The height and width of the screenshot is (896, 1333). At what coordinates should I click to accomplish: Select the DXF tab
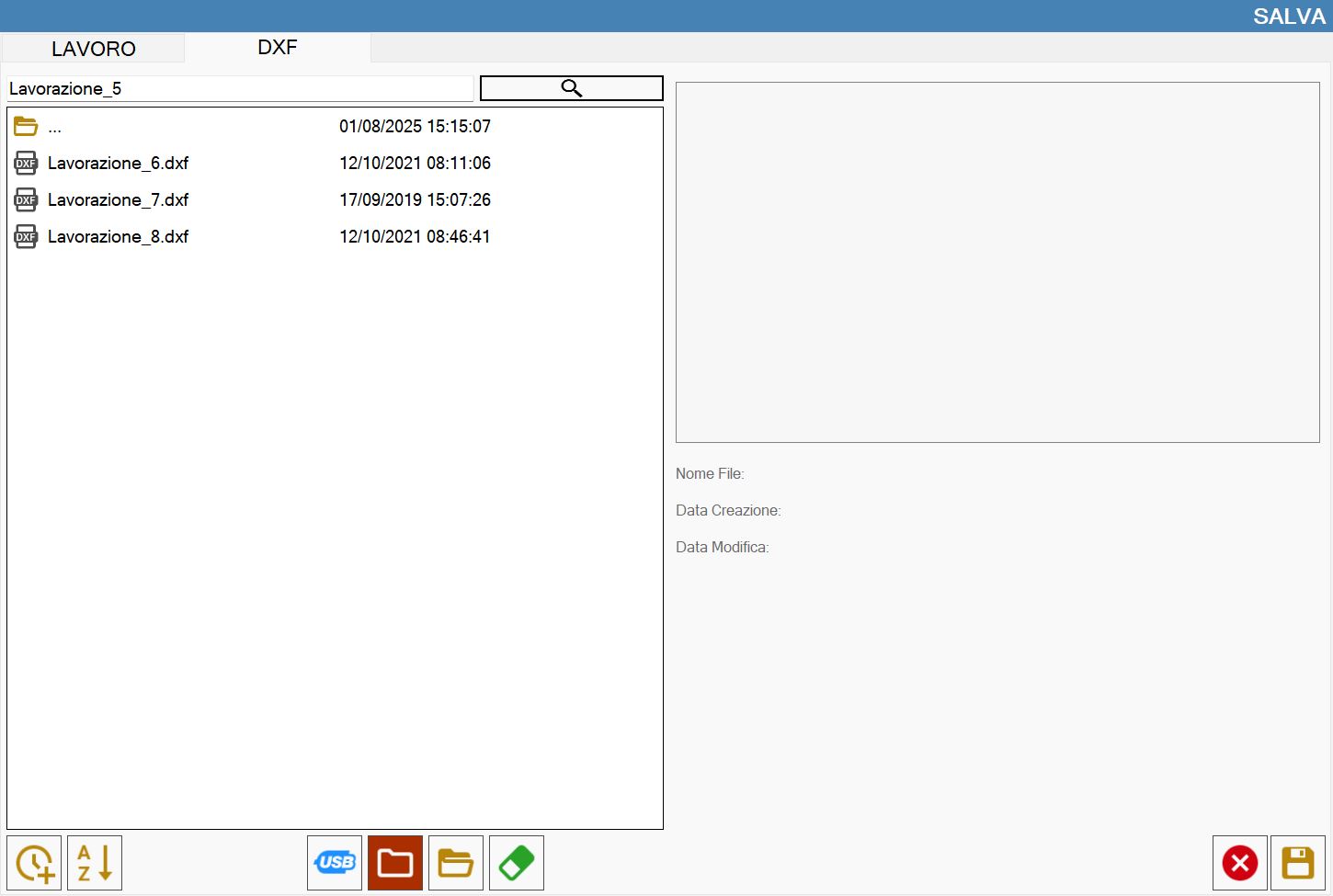click(278, 48)
